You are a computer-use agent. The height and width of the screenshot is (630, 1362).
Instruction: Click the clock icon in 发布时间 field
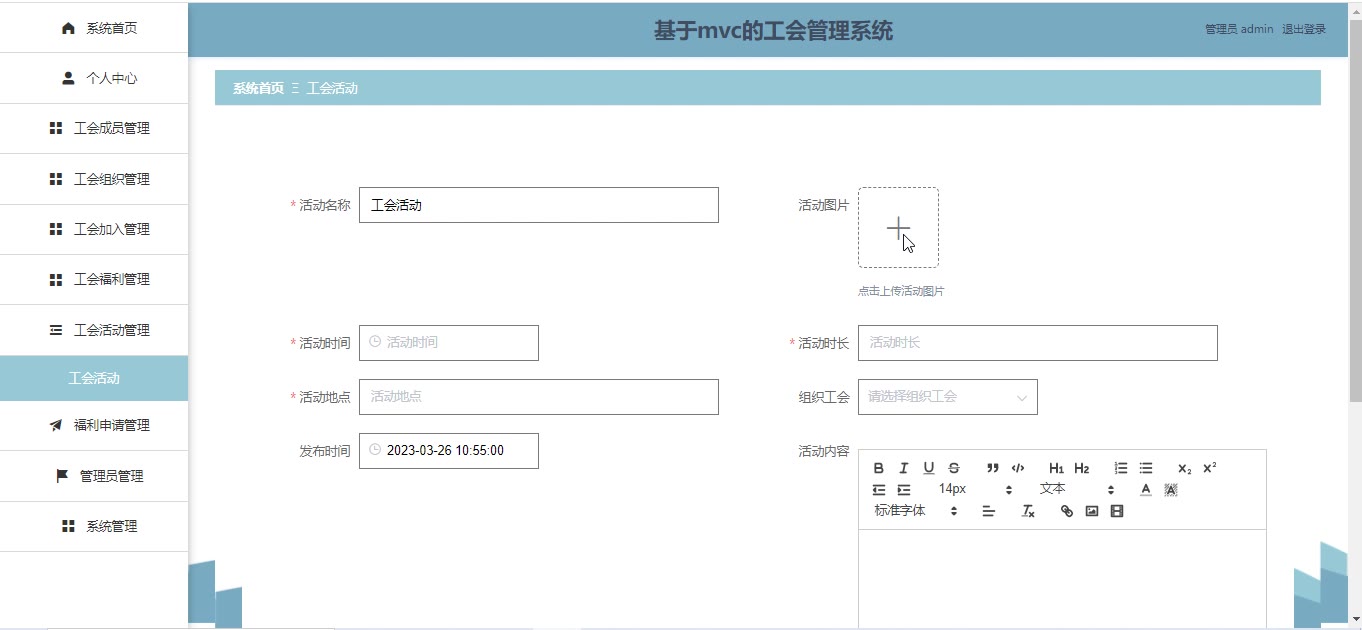pos(375,450)
